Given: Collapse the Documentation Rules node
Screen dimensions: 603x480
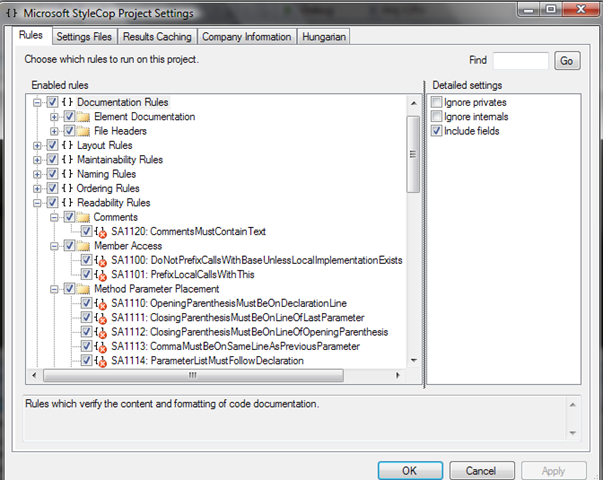Looking at the screenshot, I should pyautogui.click(x=37, y=103).
